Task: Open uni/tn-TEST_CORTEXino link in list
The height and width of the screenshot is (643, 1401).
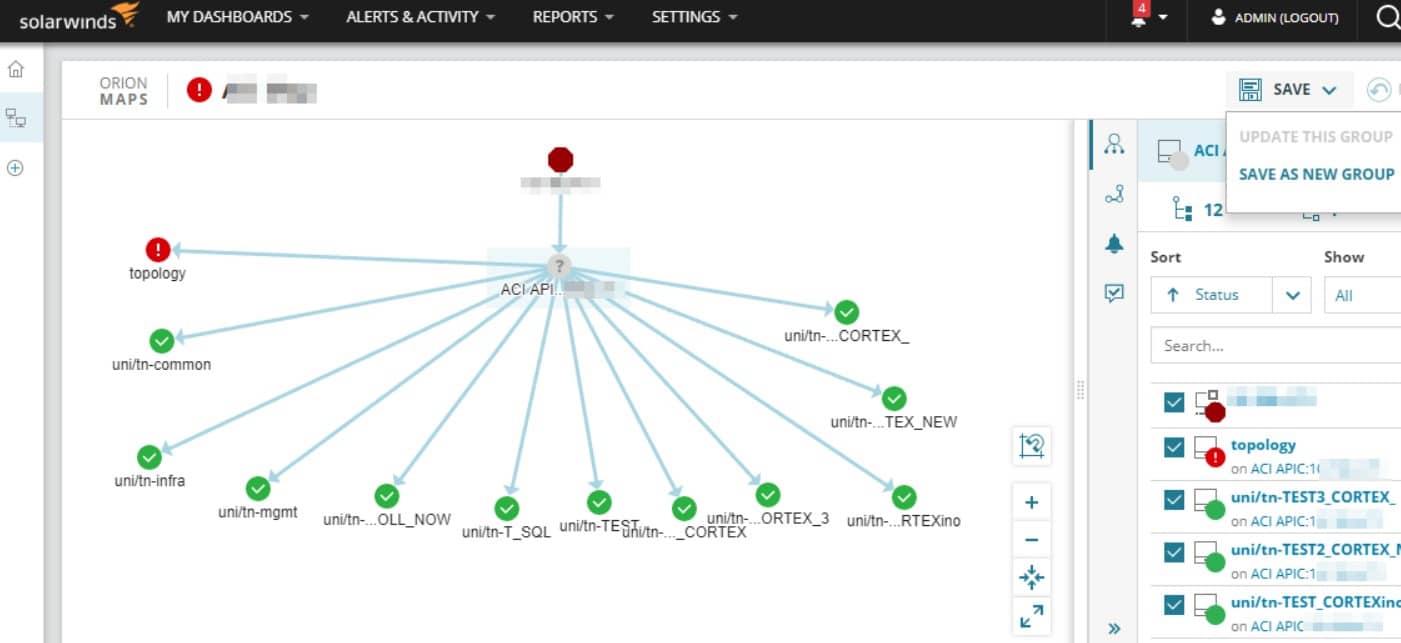Action: [x=1315, y=602]
